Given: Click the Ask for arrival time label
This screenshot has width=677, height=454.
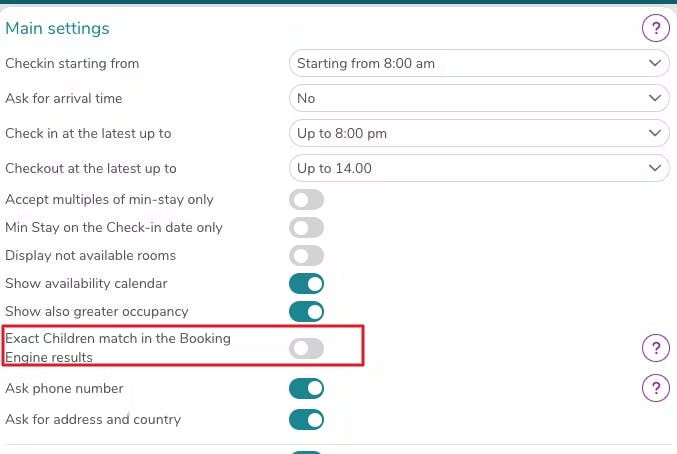Looking at the screenshot, I should click(64, 99).
